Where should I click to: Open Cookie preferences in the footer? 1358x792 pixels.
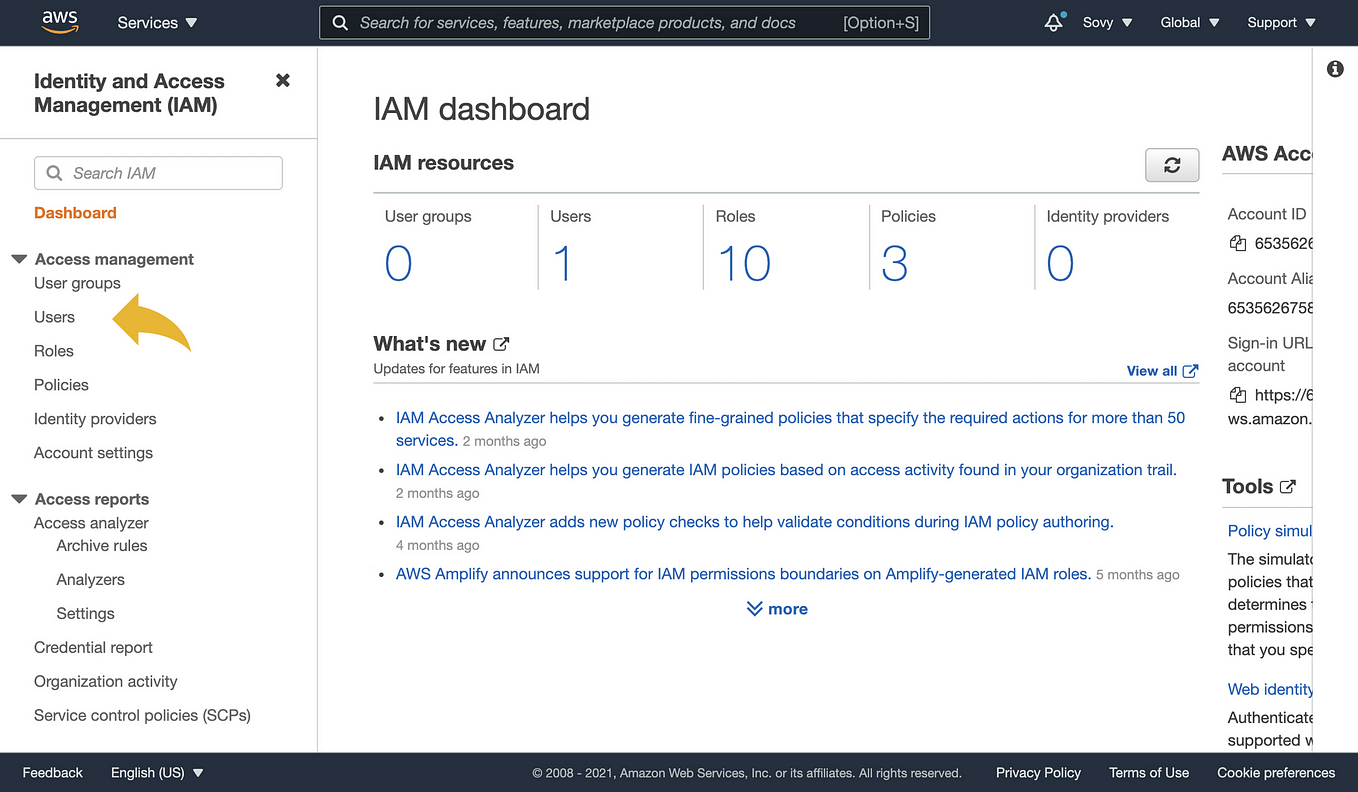[1276, 773]
